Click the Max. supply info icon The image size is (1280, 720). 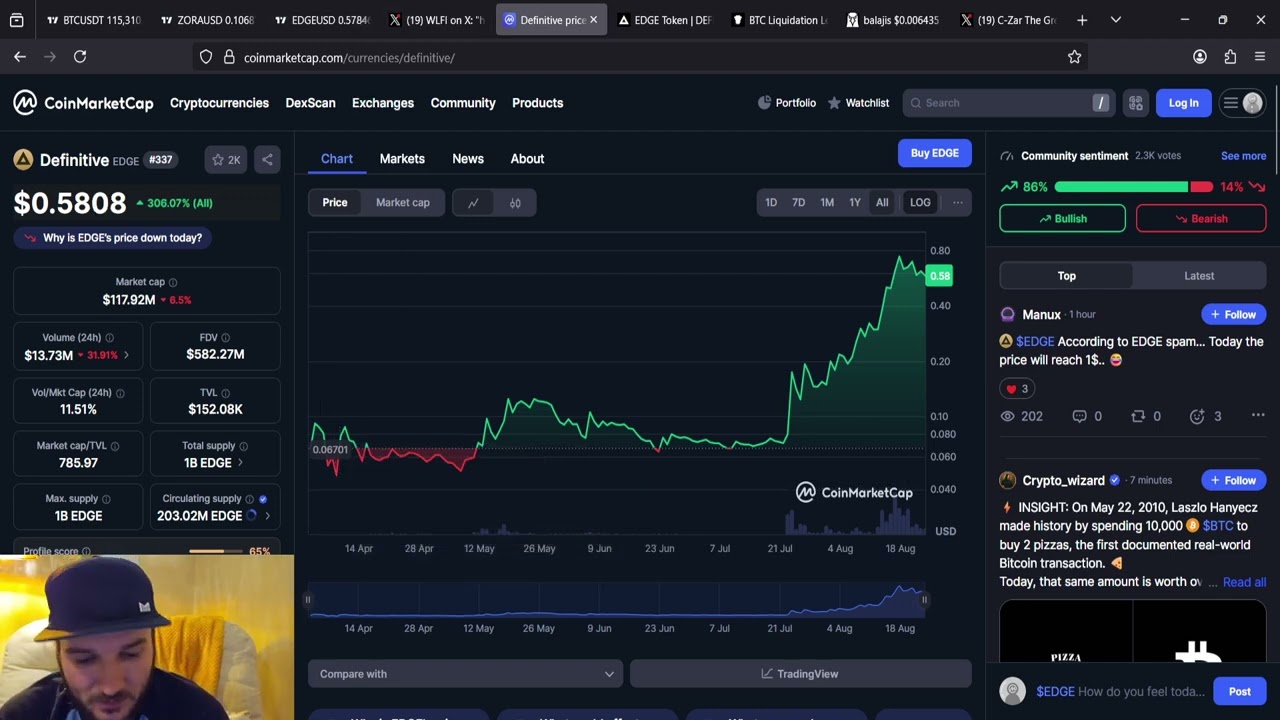tap(106, 499)
